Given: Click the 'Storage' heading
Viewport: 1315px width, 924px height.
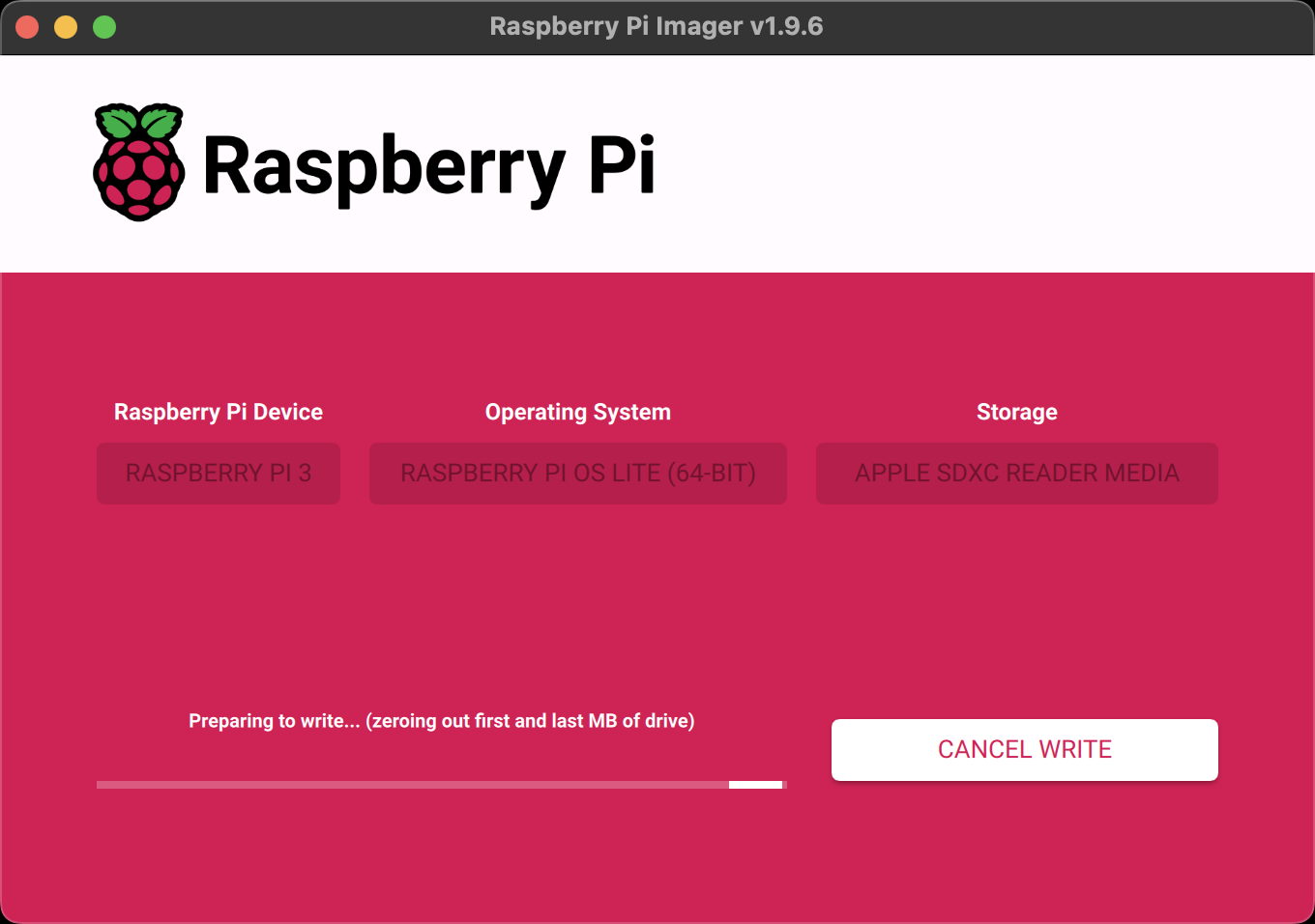Looking at the screenshot, I should pyautogui.click(x=1016, y=412).
